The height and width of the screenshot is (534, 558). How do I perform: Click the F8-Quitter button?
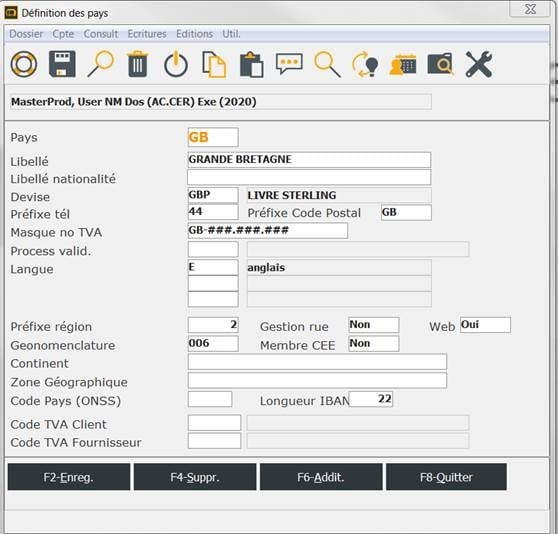446,477
